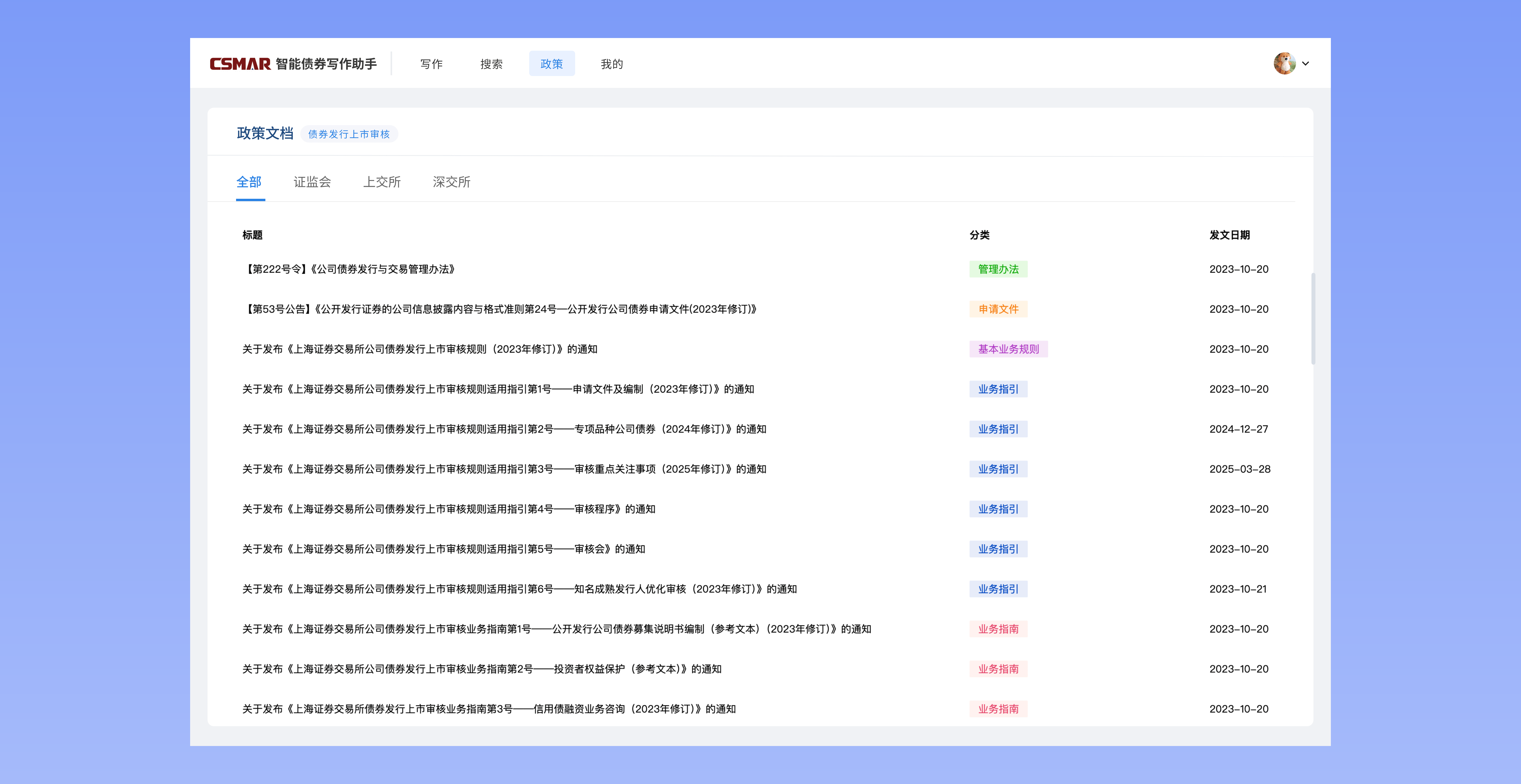Open the 全部 filter tab
The height and width of the screenshot is (784, 1521).
[x=250, y=182]
